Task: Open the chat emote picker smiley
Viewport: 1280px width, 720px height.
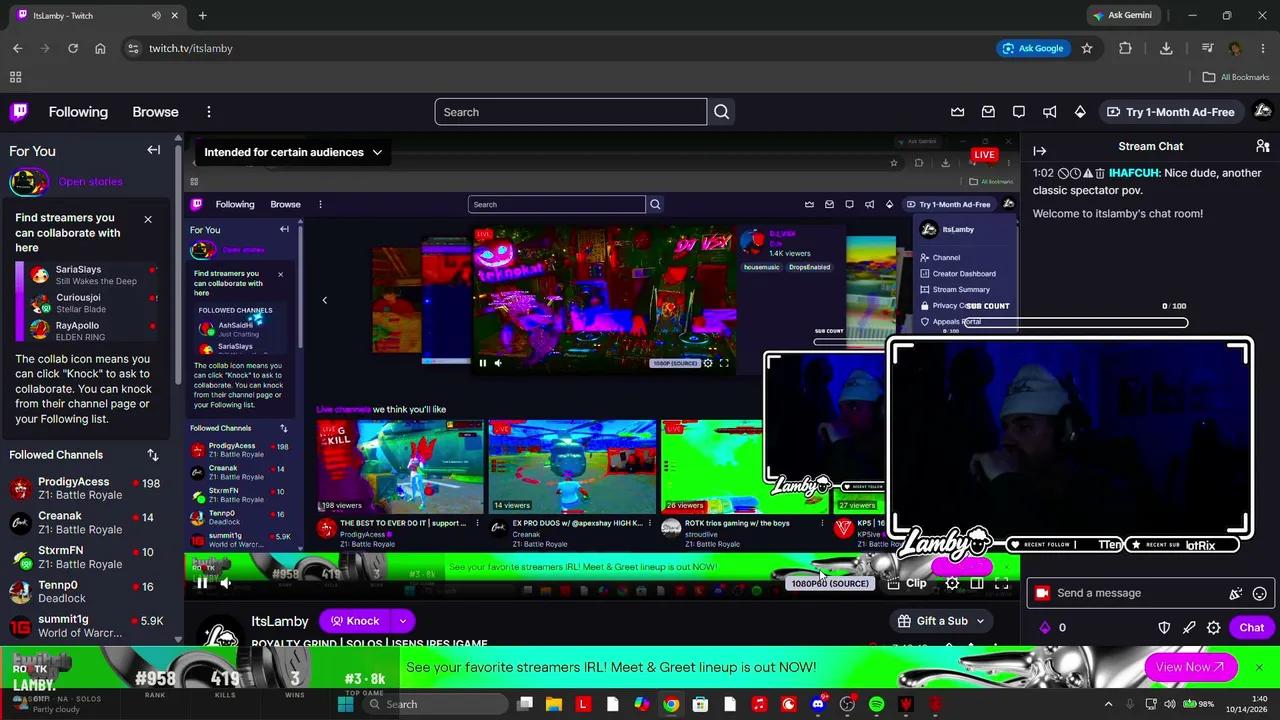Action: [1260, 593]
